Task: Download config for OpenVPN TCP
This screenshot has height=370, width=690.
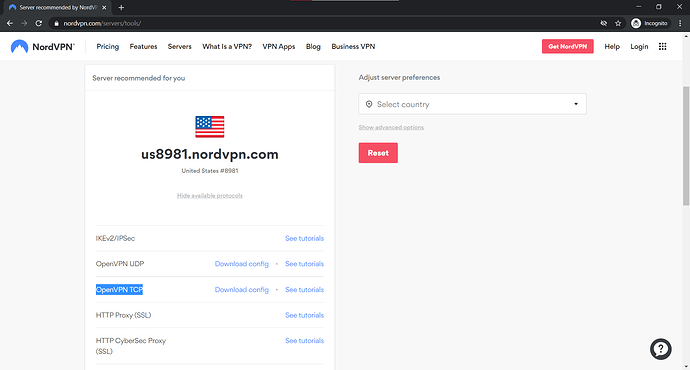Action: tap(242, 289)
